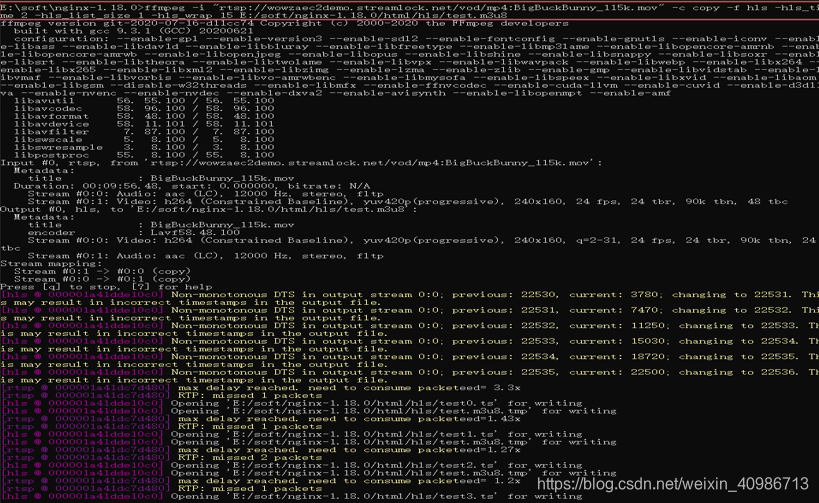Select the 'libavcodec' version row
Viewport: 819px width, 503px height.
coord(144,109)
